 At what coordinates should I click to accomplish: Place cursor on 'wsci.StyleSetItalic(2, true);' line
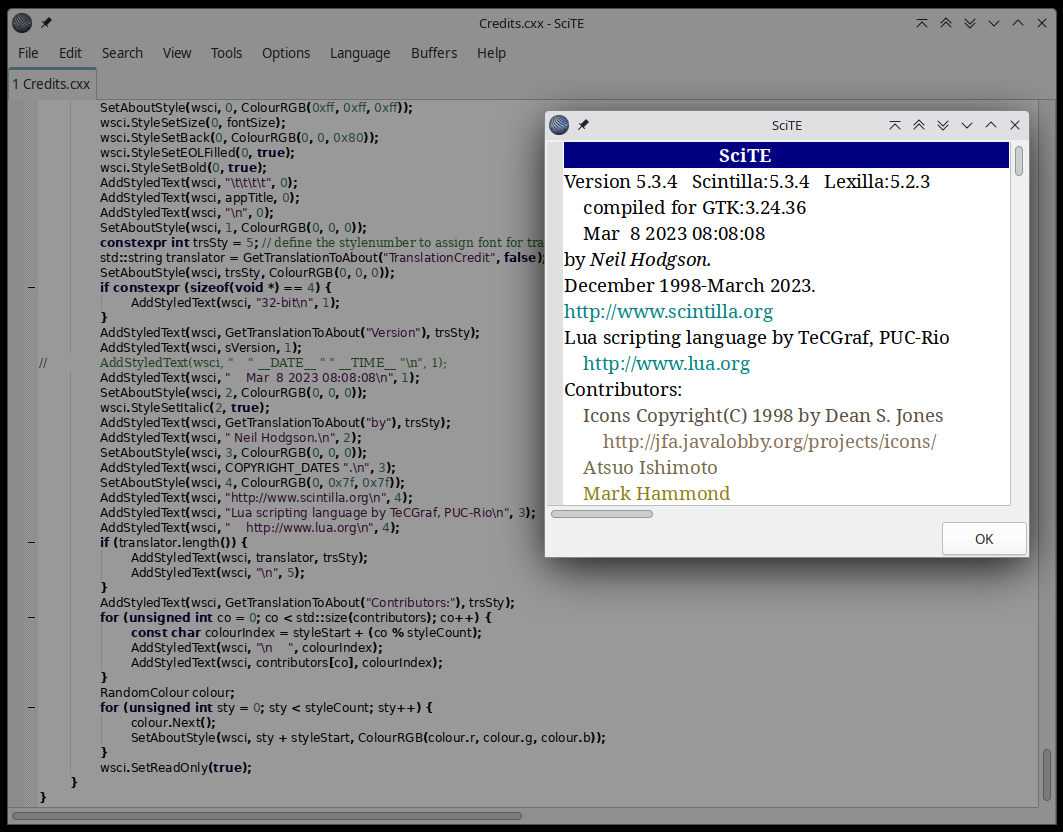184,408
